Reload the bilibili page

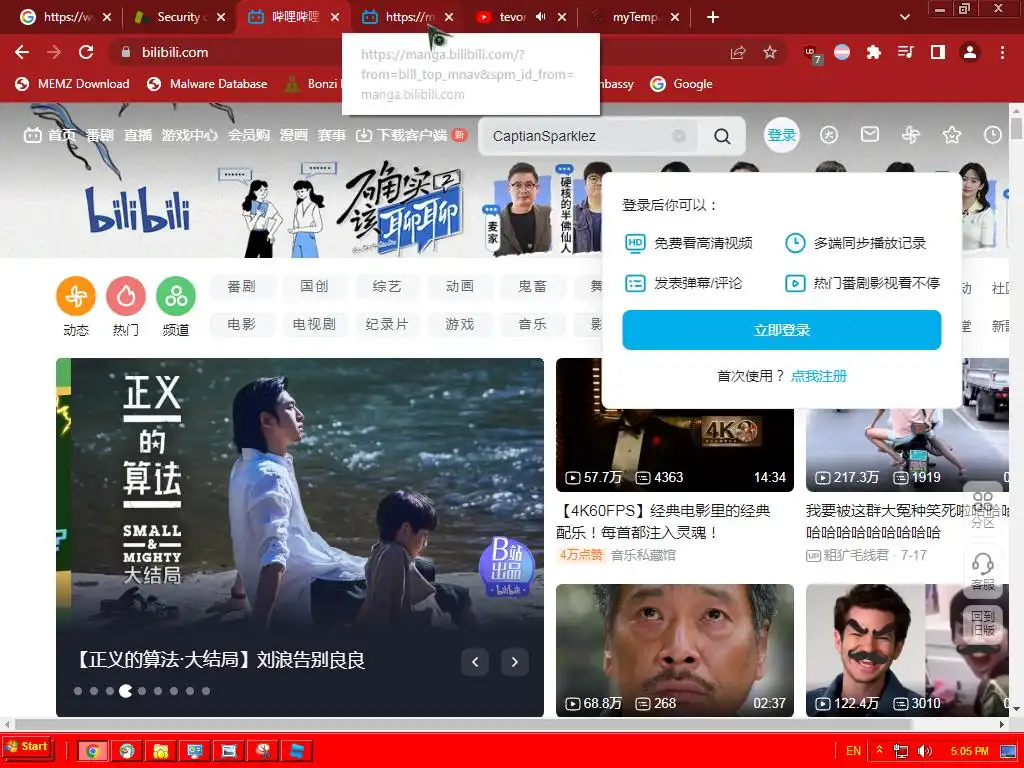(x=86, y=52)
